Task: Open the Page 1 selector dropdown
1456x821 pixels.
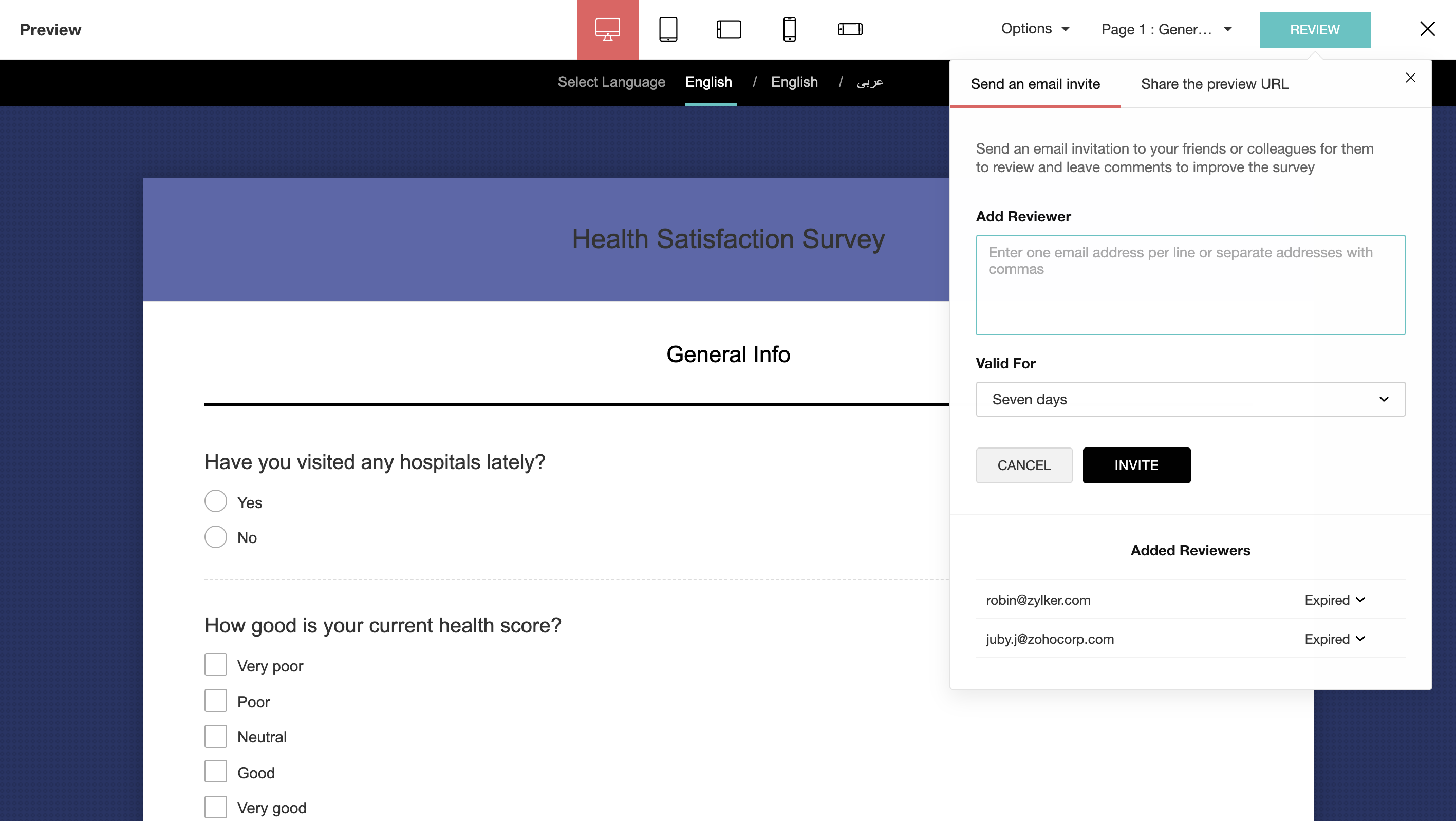Action: tap(1166, 29)
